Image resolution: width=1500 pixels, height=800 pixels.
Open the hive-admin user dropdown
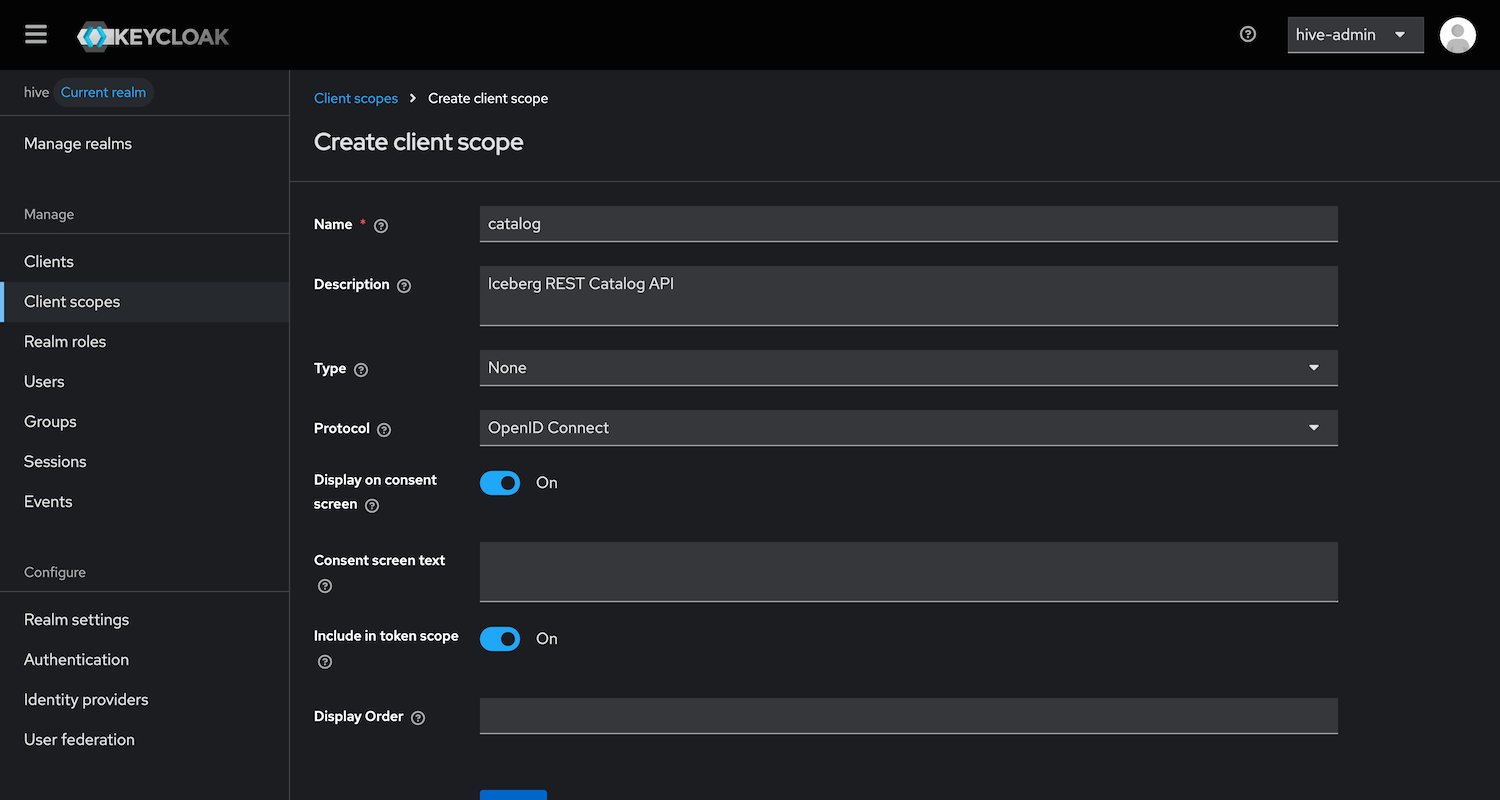(1354, 35)
